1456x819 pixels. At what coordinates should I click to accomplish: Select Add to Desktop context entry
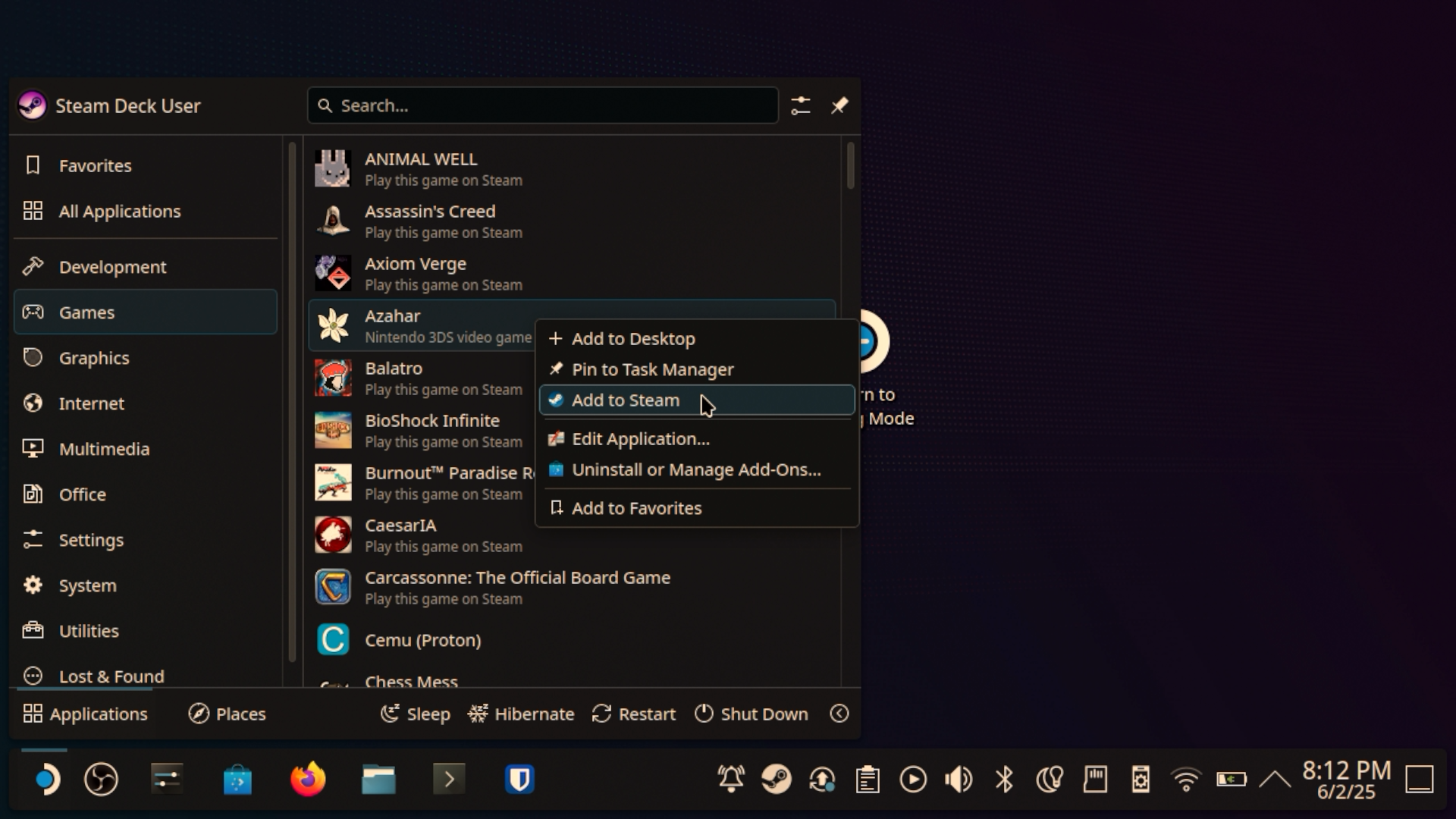coord(697,339)
